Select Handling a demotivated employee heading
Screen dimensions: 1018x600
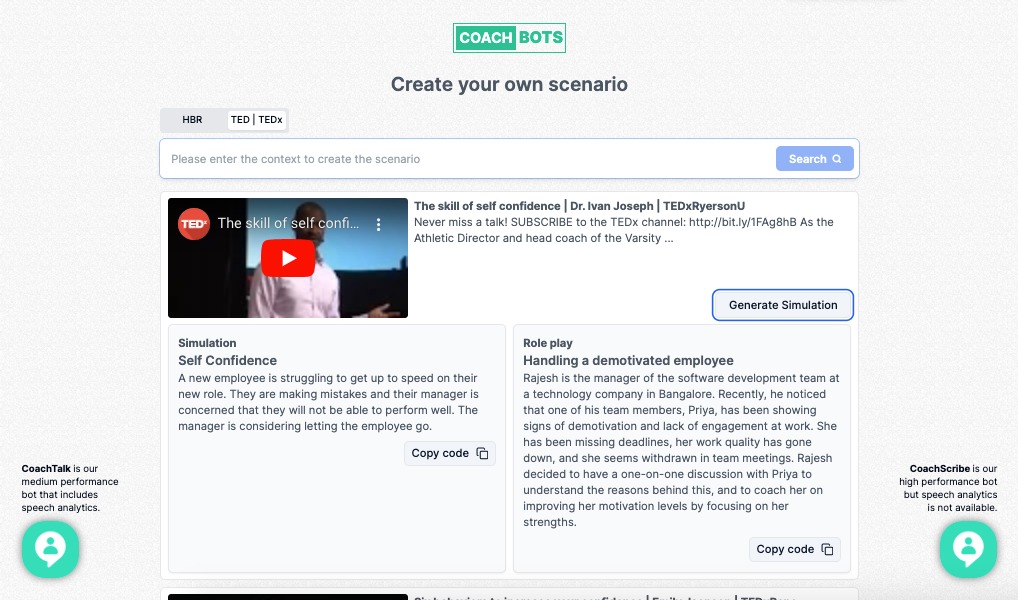[x=628, y=360]
